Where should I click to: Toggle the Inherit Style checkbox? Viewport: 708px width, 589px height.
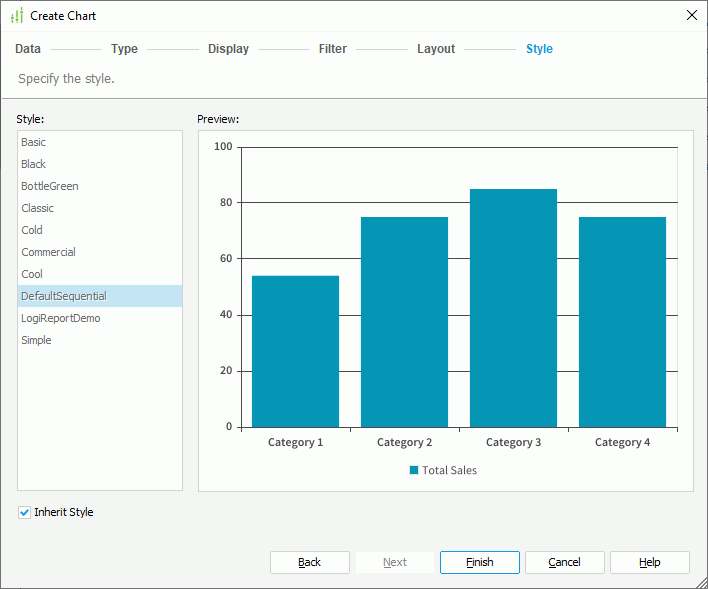point(25,512)
